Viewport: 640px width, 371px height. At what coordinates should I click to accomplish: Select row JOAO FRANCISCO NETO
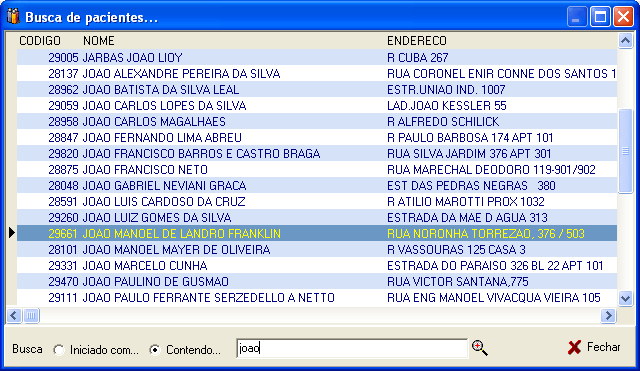(317, 169)
